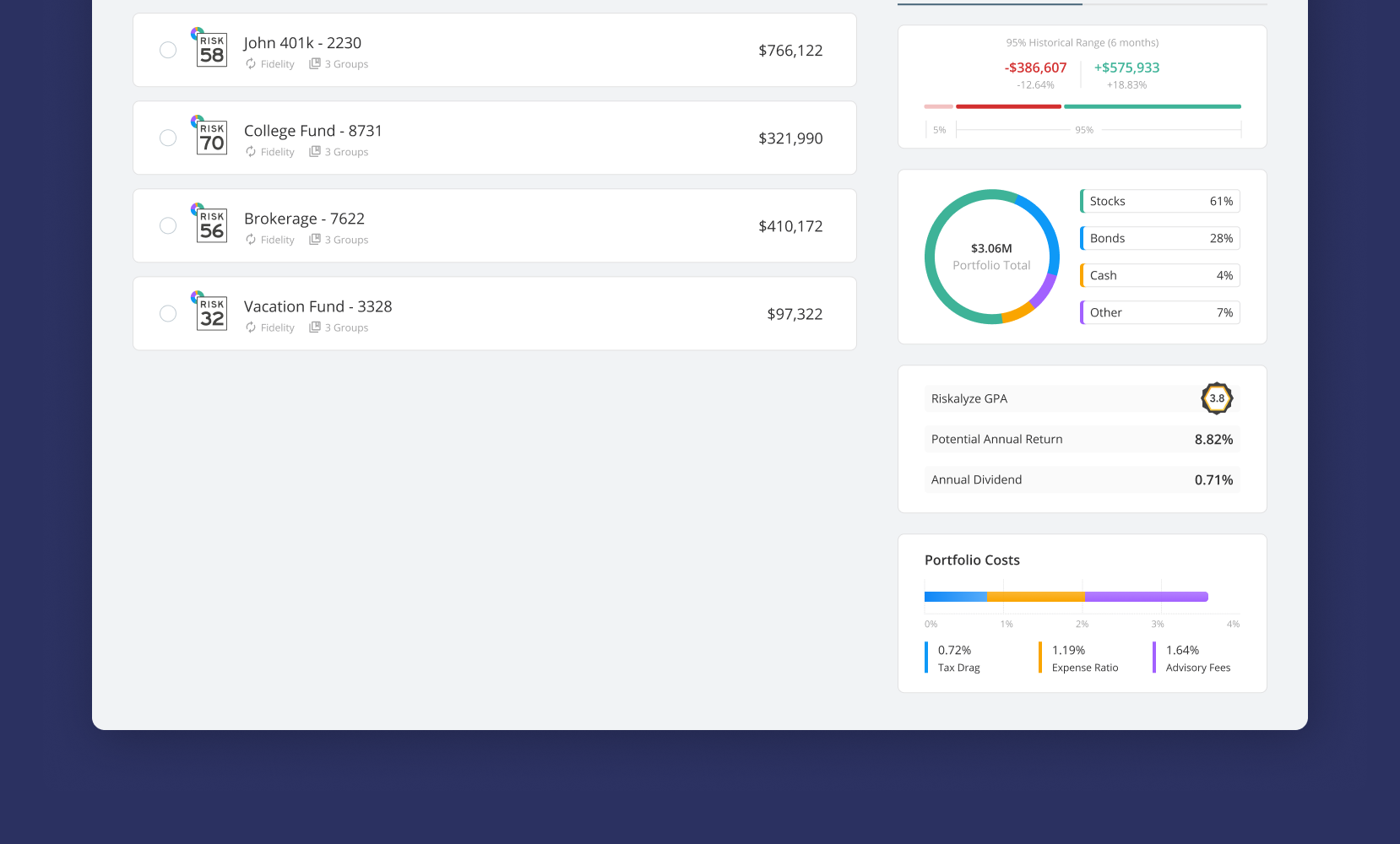Click the Risk 58 badge on John 401k
The image size is (1400, 844).
pyautogui.click(x=210, y=50)
